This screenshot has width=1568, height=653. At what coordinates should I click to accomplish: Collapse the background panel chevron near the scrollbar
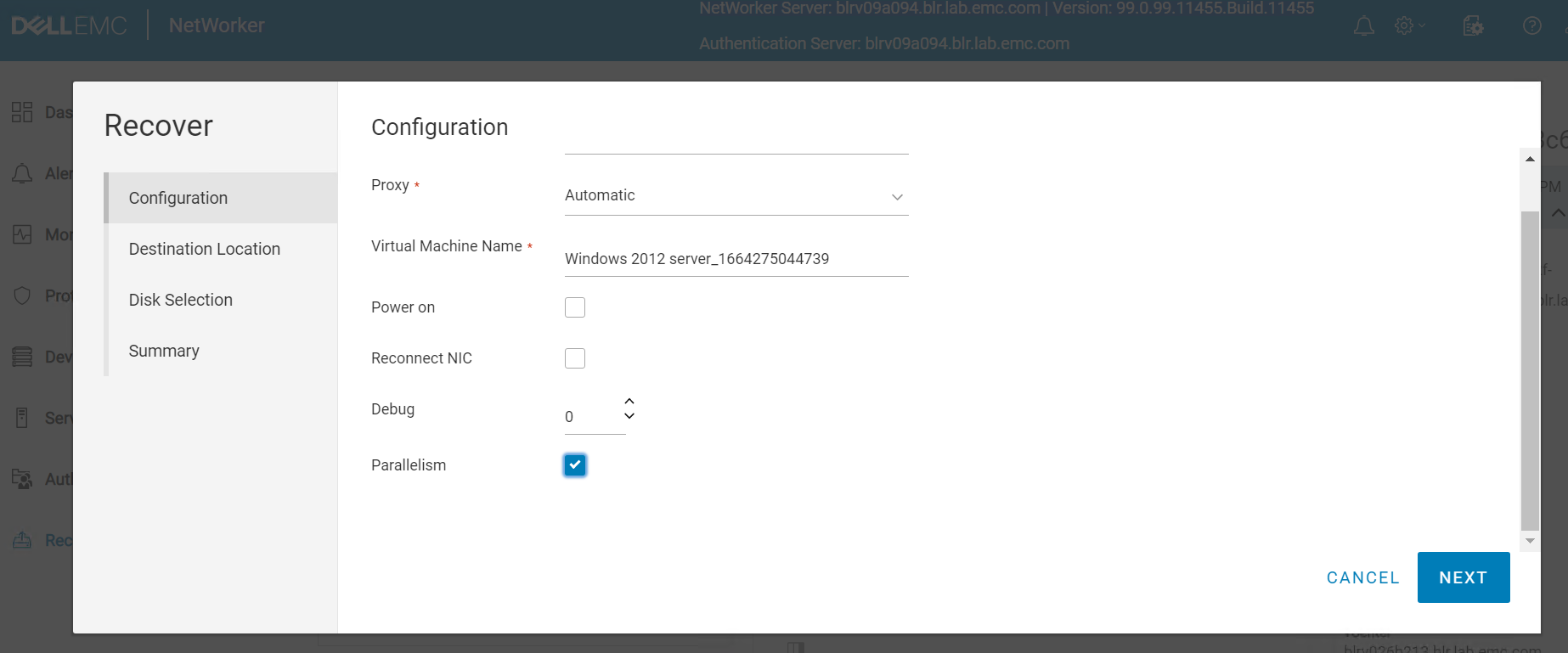click(1558, 213)
